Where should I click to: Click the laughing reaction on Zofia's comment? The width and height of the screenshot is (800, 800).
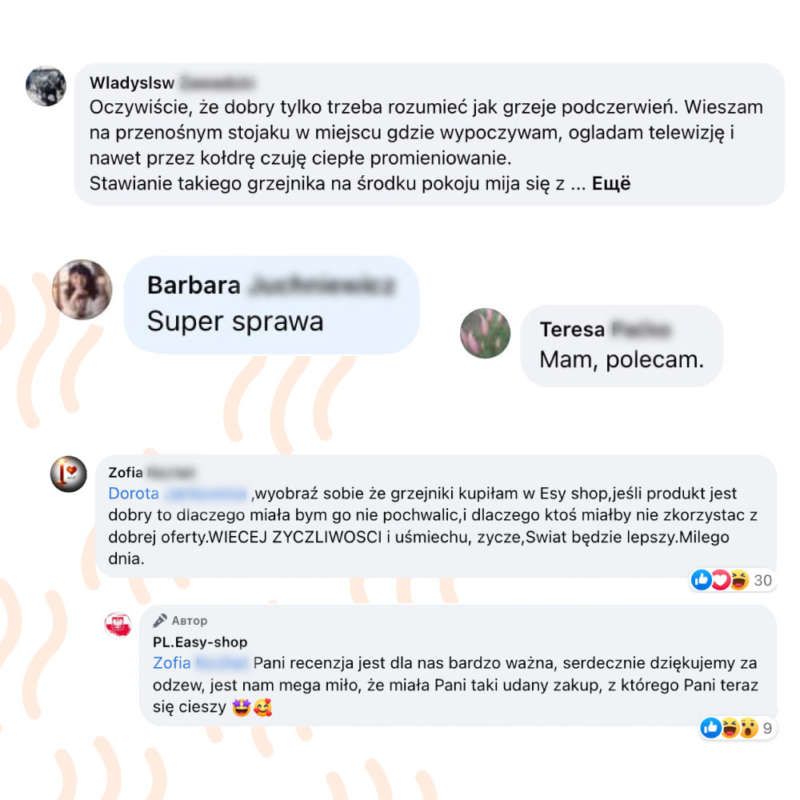click(x=739, y=580)
